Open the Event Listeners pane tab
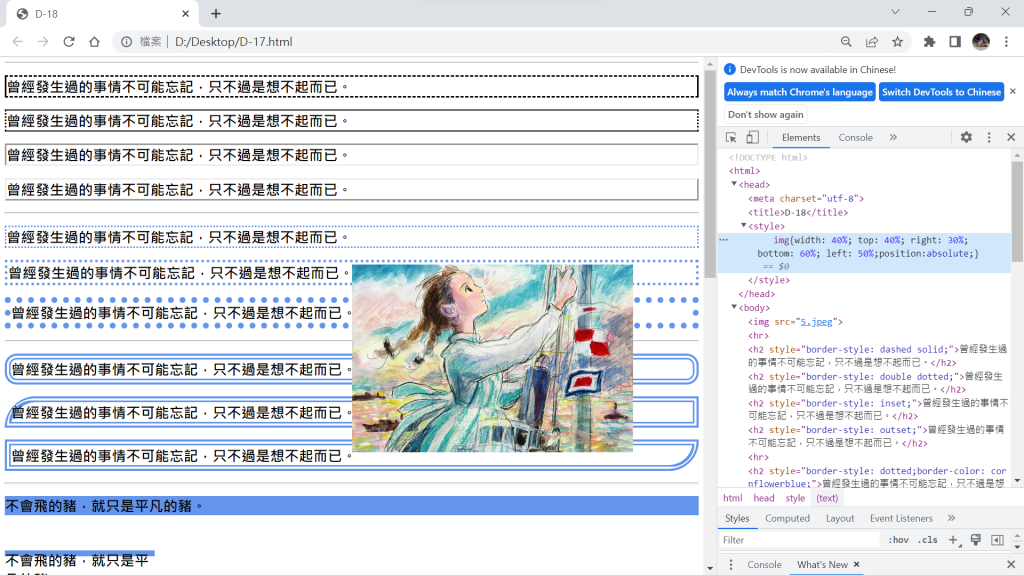1024x576 pixels. [901, 518]
